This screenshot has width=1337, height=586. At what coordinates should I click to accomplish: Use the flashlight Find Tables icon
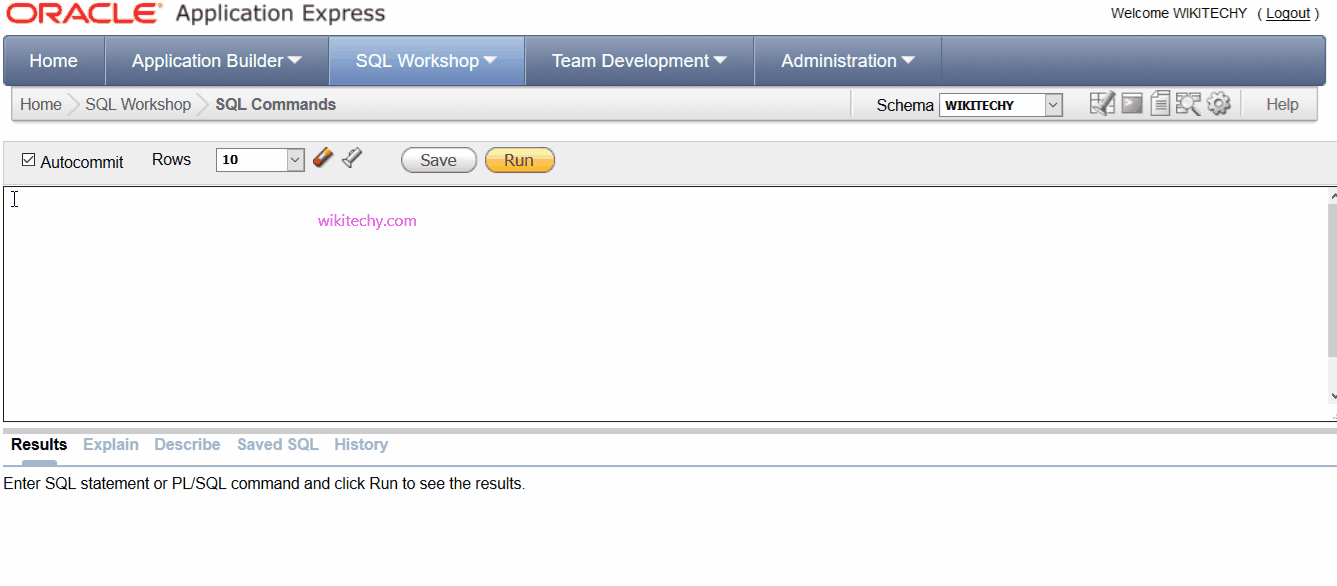[x=351, y=157]
